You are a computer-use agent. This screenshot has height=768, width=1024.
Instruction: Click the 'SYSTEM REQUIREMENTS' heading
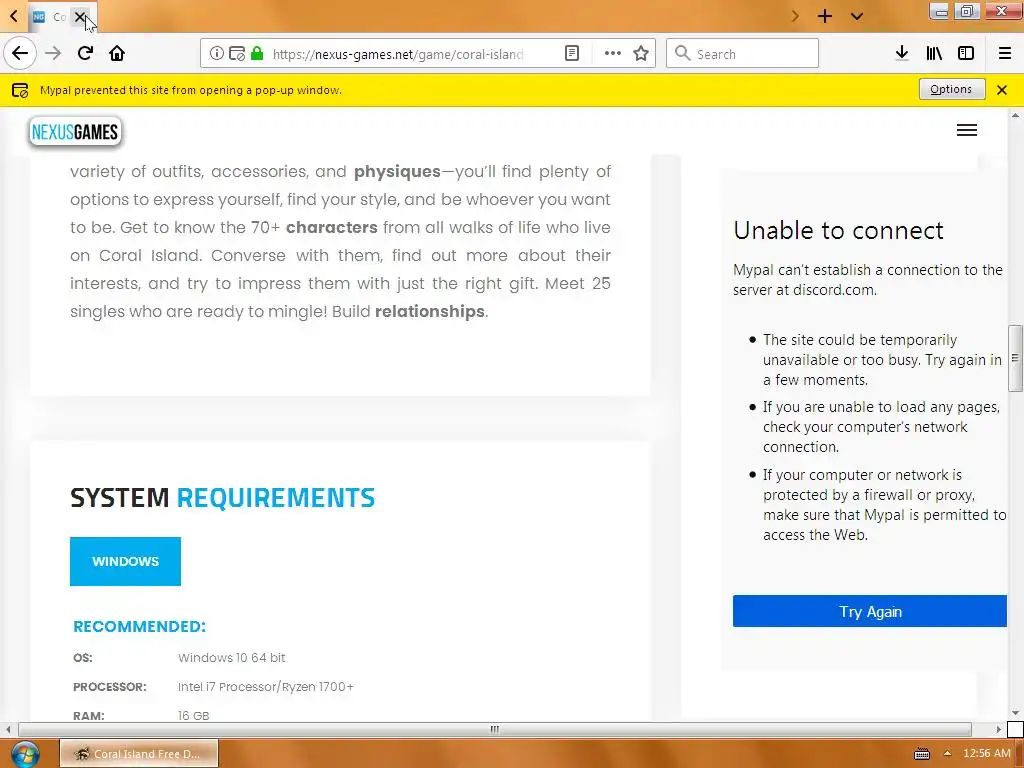[x=223, y=498]
